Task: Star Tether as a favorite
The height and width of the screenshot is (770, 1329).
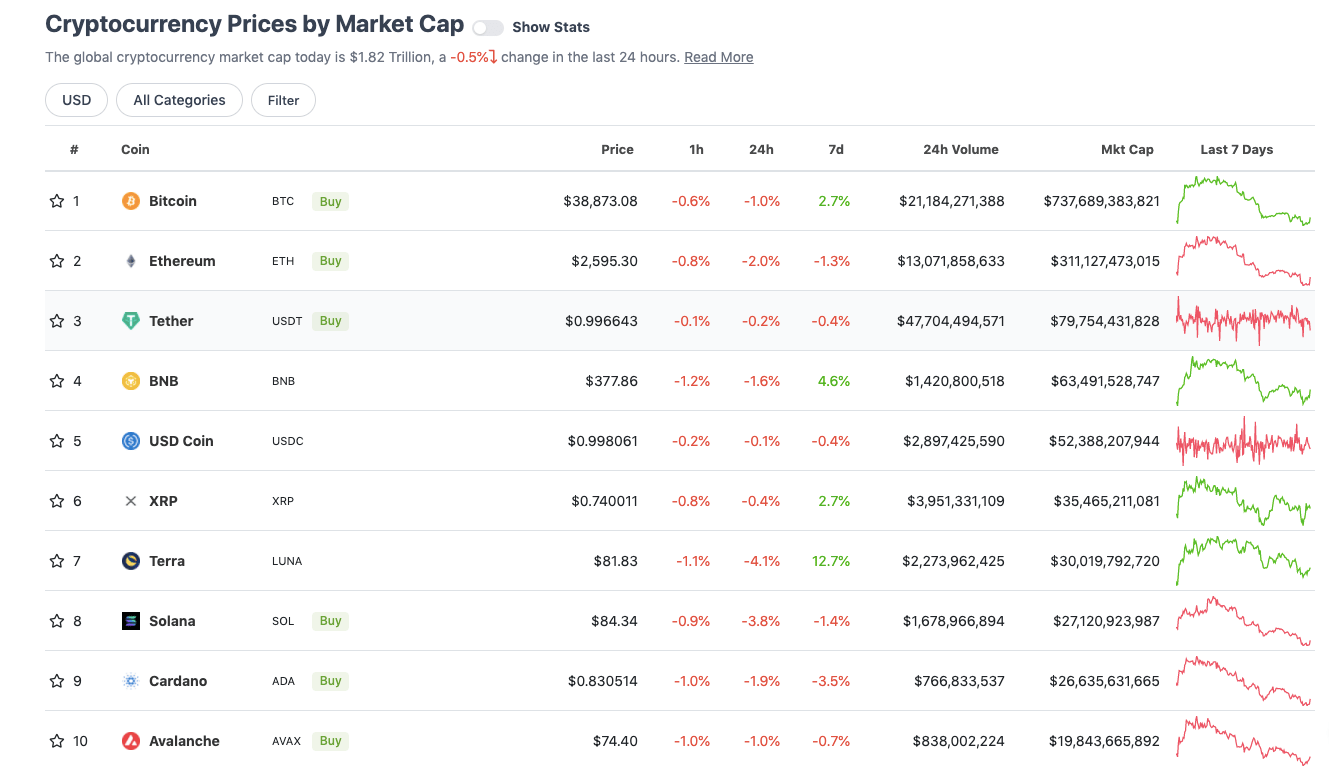Action: pos(57,321)
